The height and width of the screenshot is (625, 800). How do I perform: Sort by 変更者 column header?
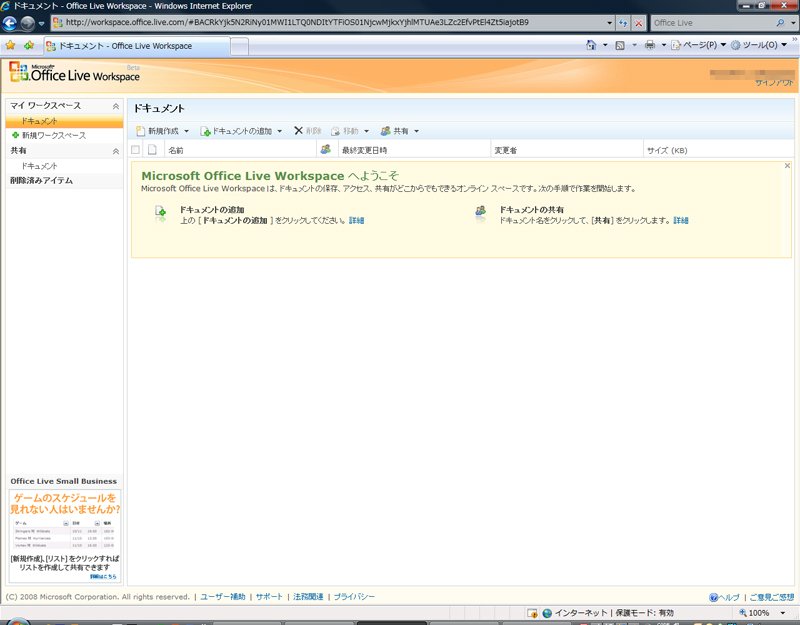[506, 151]
